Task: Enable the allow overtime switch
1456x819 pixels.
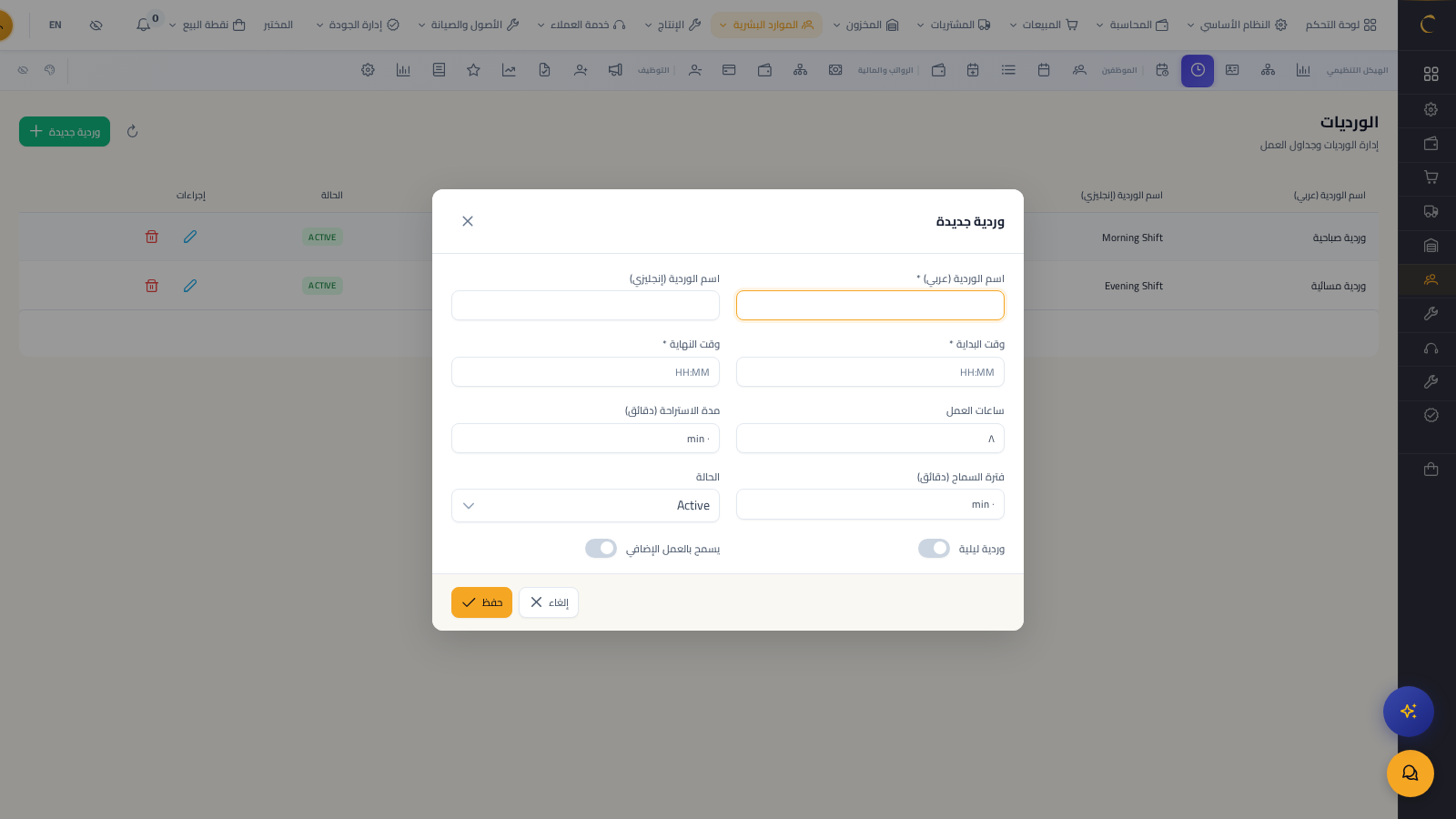Action: (x=601, y=549)
